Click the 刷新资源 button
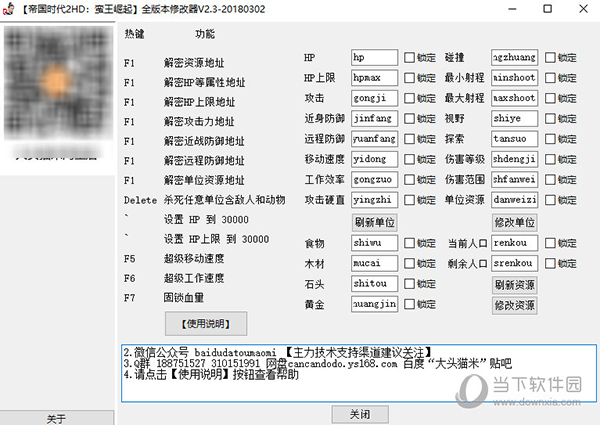The width and height of the screenshot is (600, 425). [515, 285]
